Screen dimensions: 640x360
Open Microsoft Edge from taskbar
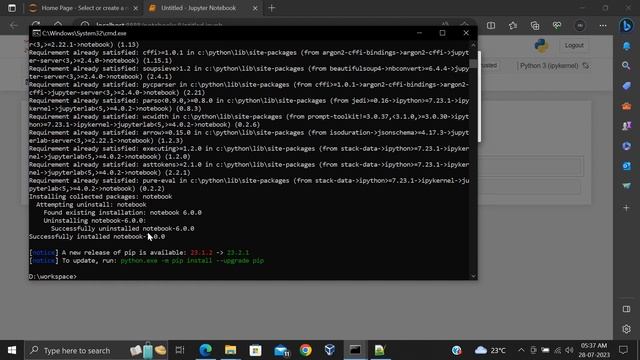pyautogui.click(x=205, y=350)
